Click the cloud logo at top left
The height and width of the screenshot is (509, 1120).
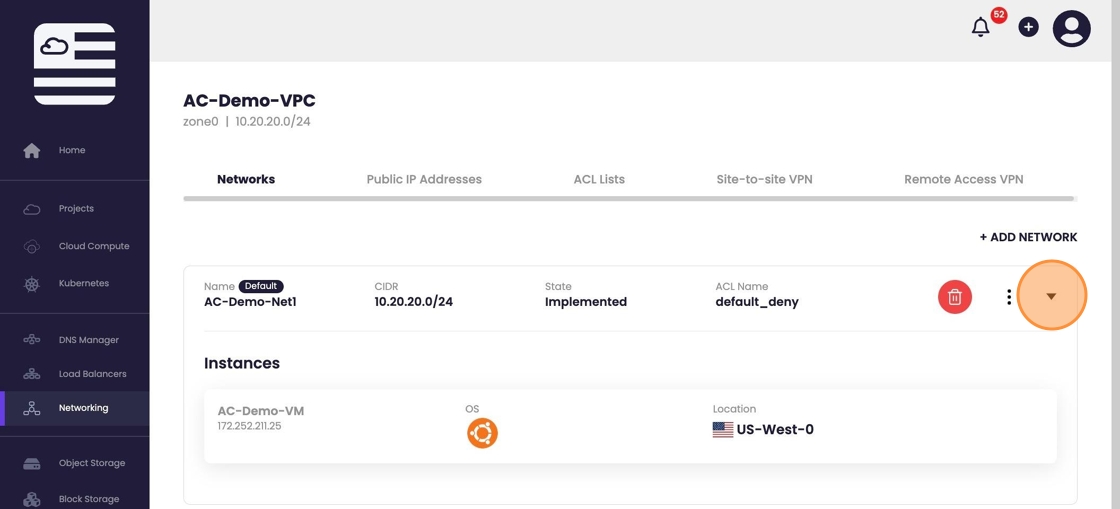tap(74, 64)
